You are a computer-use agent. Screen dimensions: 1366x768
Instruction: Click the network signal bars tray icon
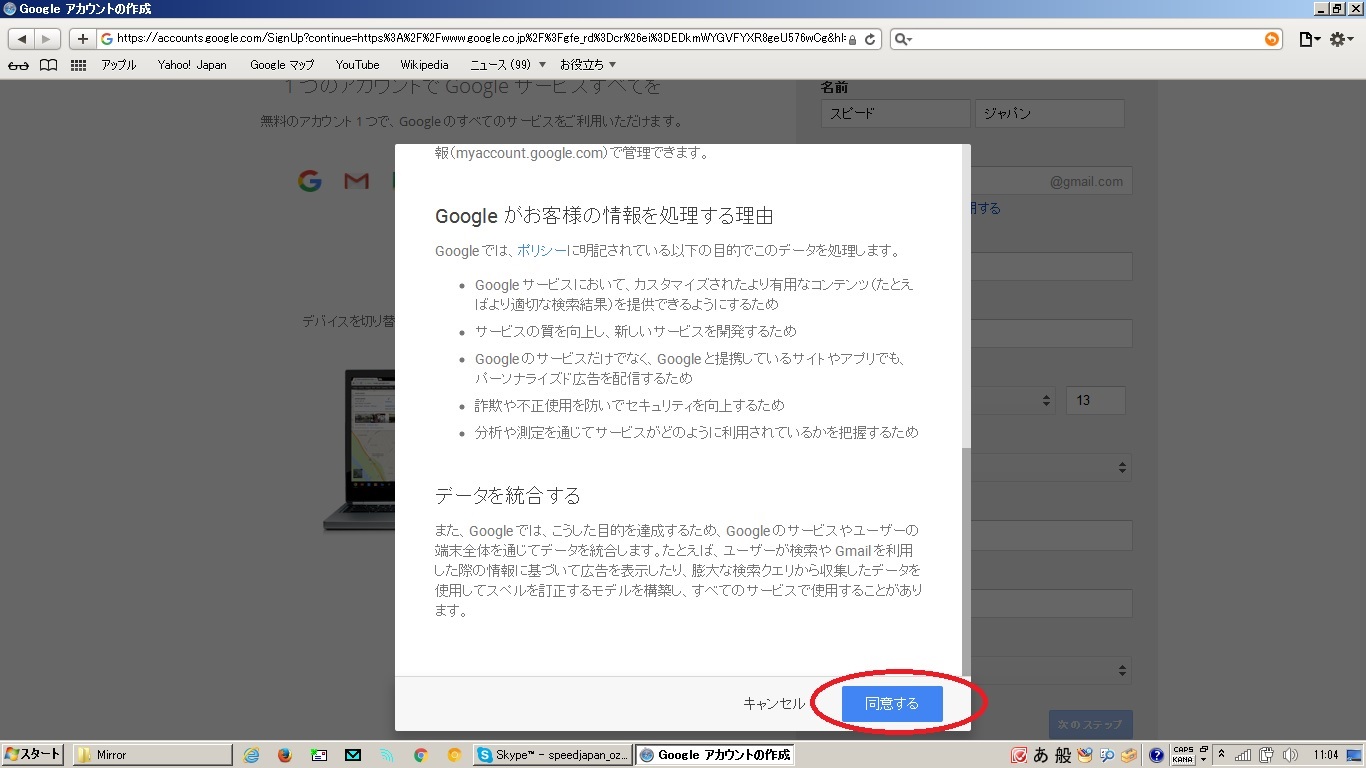[1243, 756]
